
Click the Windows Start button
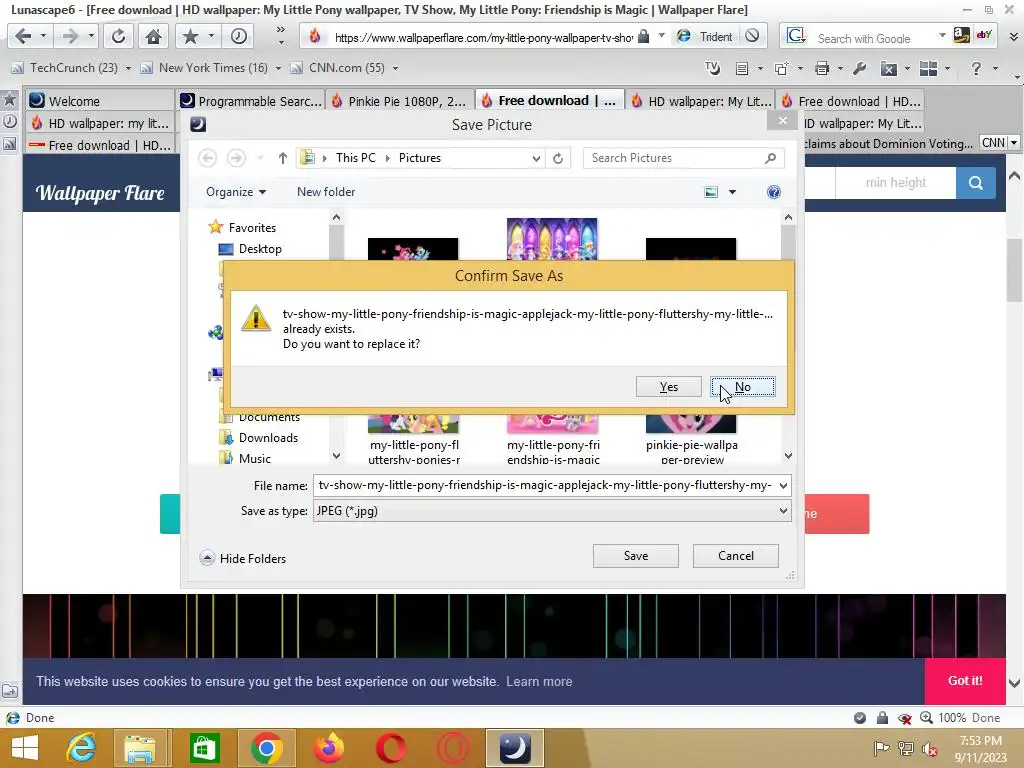25,748
